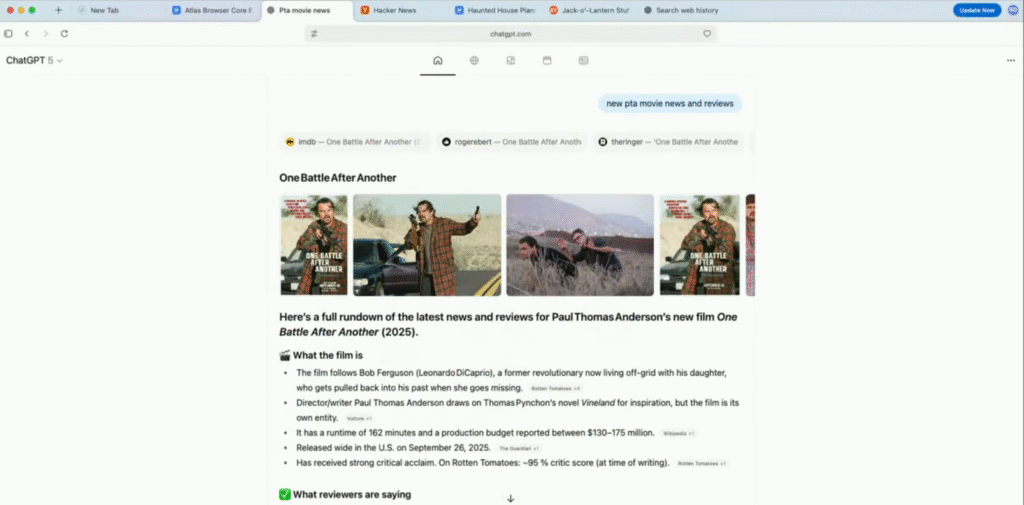Reload the page with the refresh icon
This screenshot has width=1024, height=505.
pyautogui.click(x=64, y=33)
